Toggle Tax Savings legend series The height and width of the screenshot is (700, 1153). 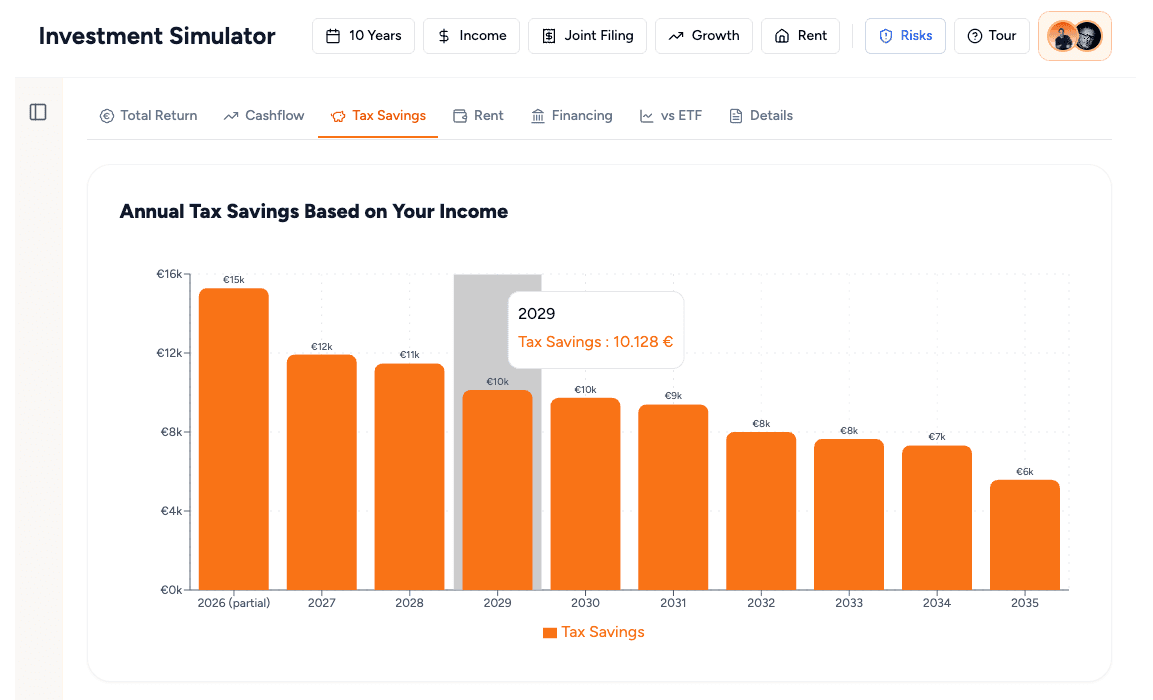pyautogui.click(x=593, y=632)
